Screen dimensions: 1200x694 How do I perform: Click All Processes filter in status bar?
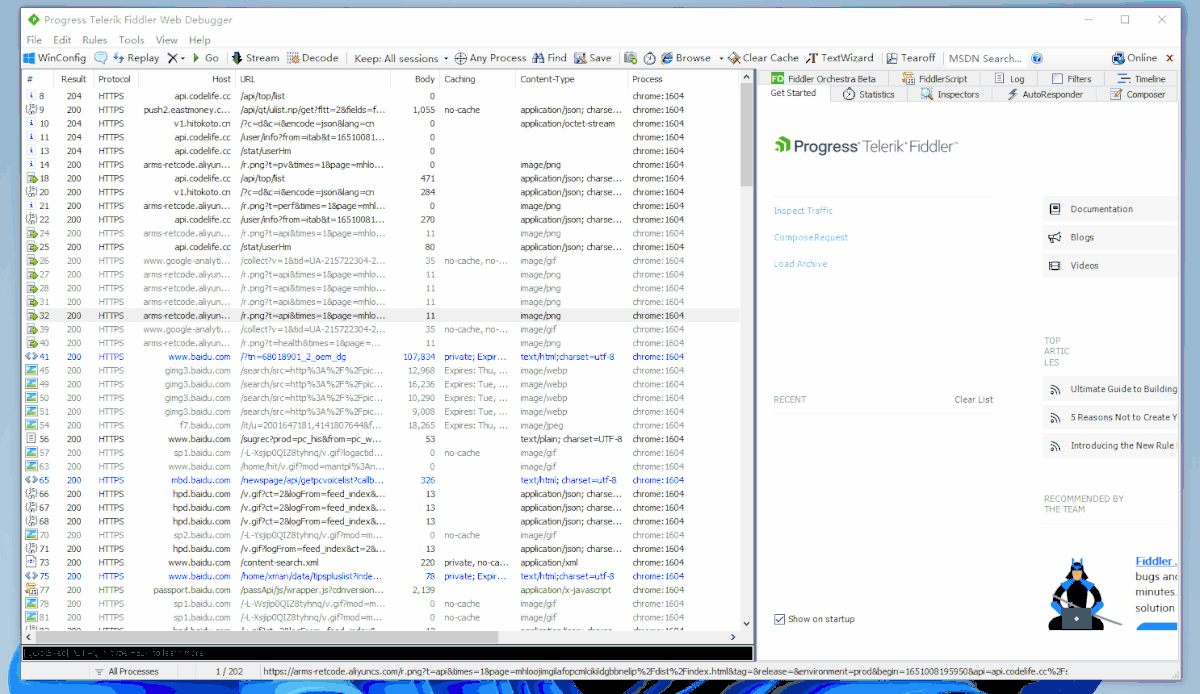pyautogui.click(x=125, y=671)
